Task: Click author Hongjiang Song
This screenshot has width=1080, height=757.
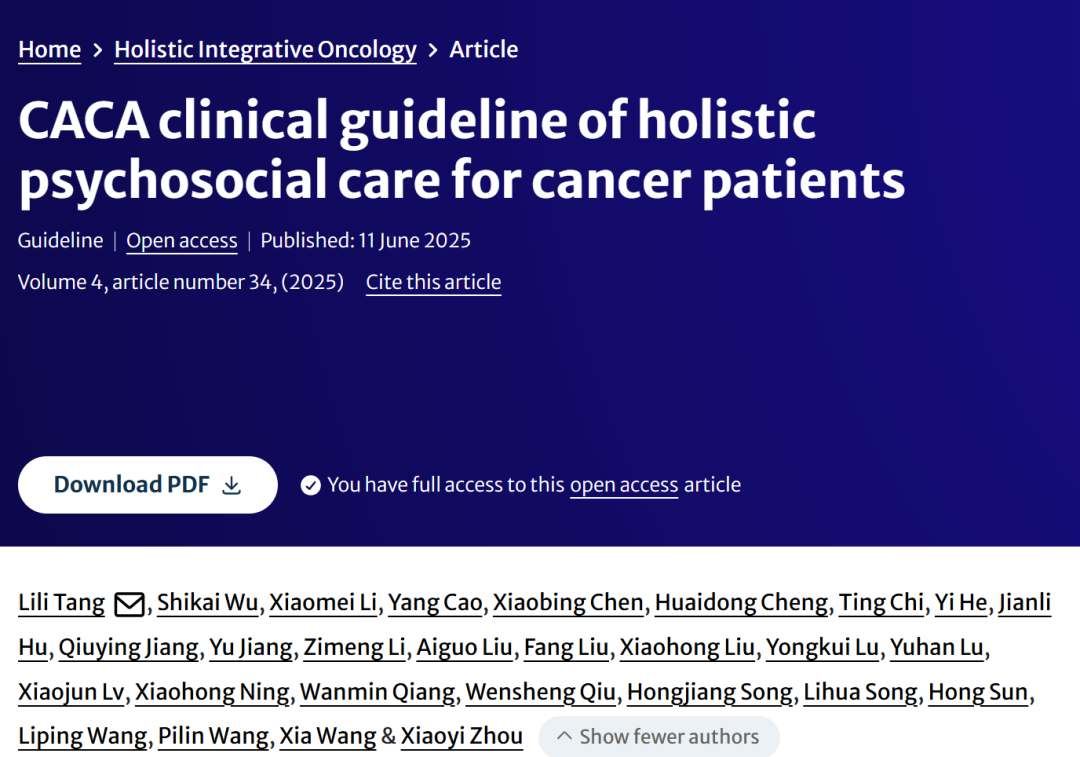Action: point(709,692)
